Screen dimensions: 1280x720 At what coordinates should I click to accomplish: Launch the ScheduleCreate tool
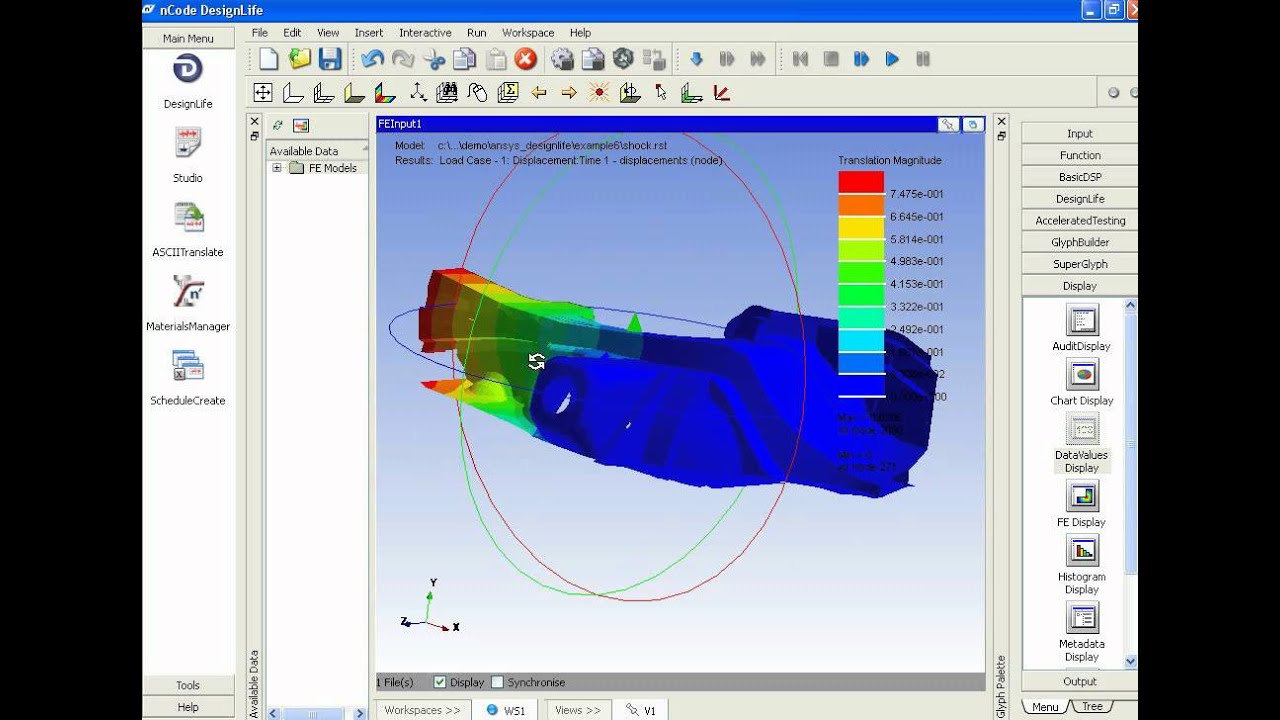[188, 365]
